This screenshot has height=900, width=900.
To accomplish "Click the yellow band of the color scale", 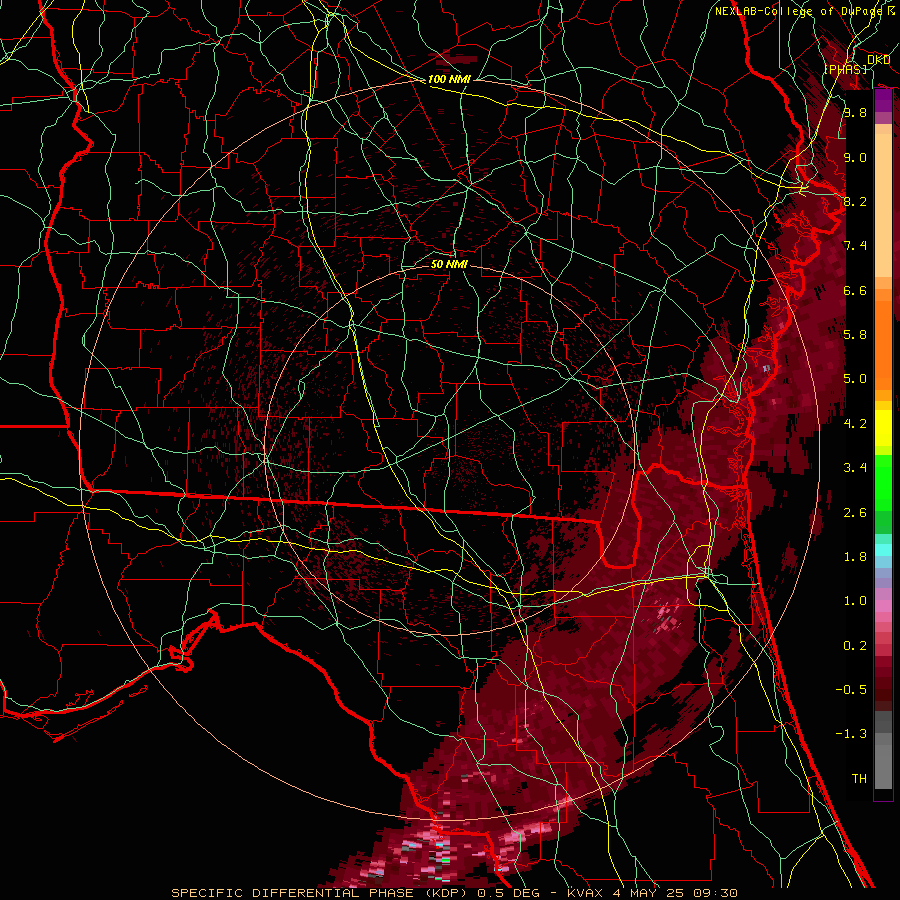I will tap(883, 428).
